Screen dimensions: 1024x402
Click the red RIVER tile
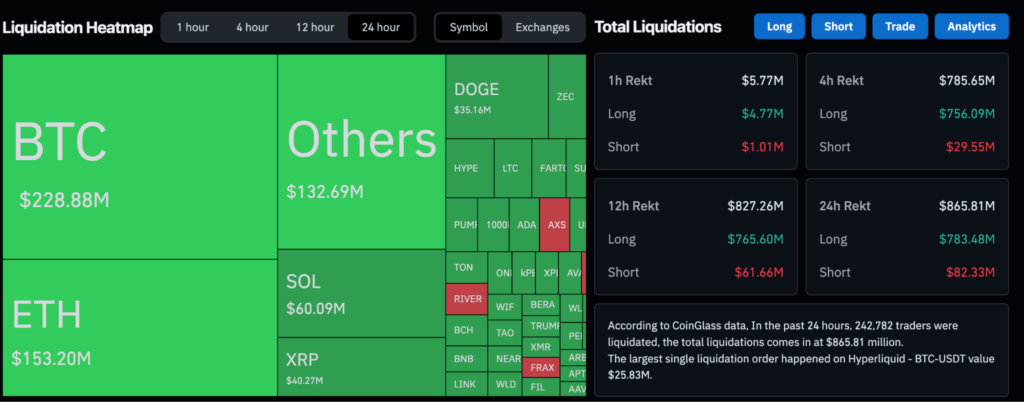pos(467,298)
